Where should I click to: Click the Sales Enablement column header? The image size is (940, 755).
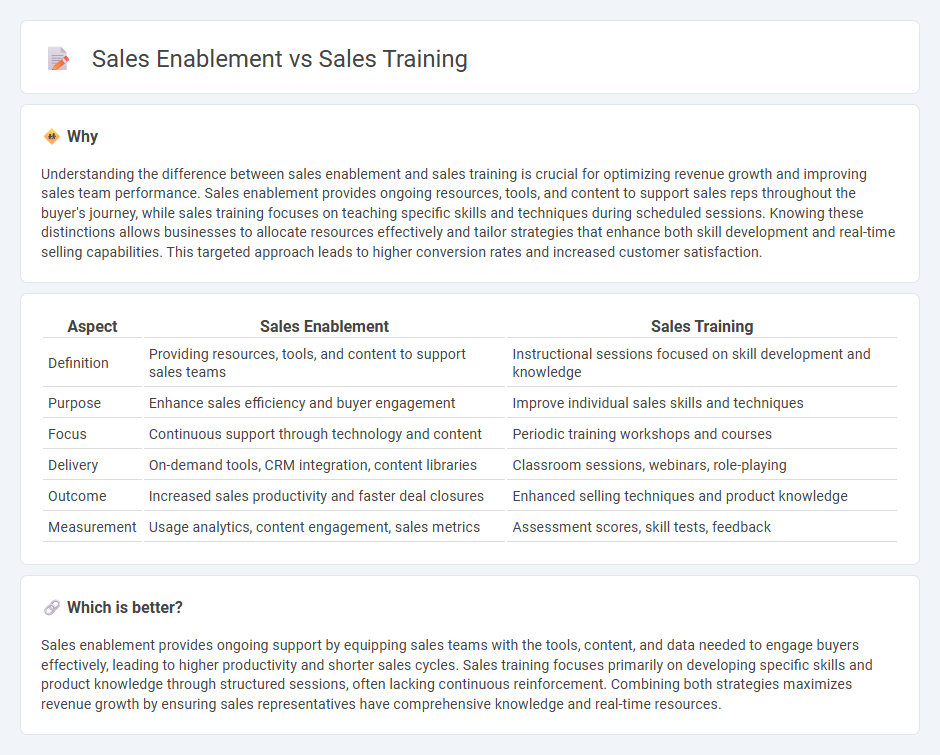tap(324, 326)
